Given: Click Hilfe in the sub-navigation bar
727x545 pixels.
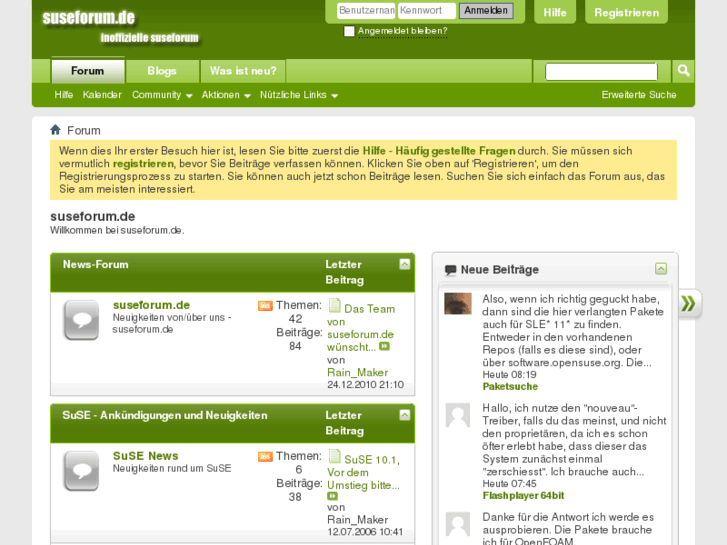Looking at the screenshot, I should (64, 95).
